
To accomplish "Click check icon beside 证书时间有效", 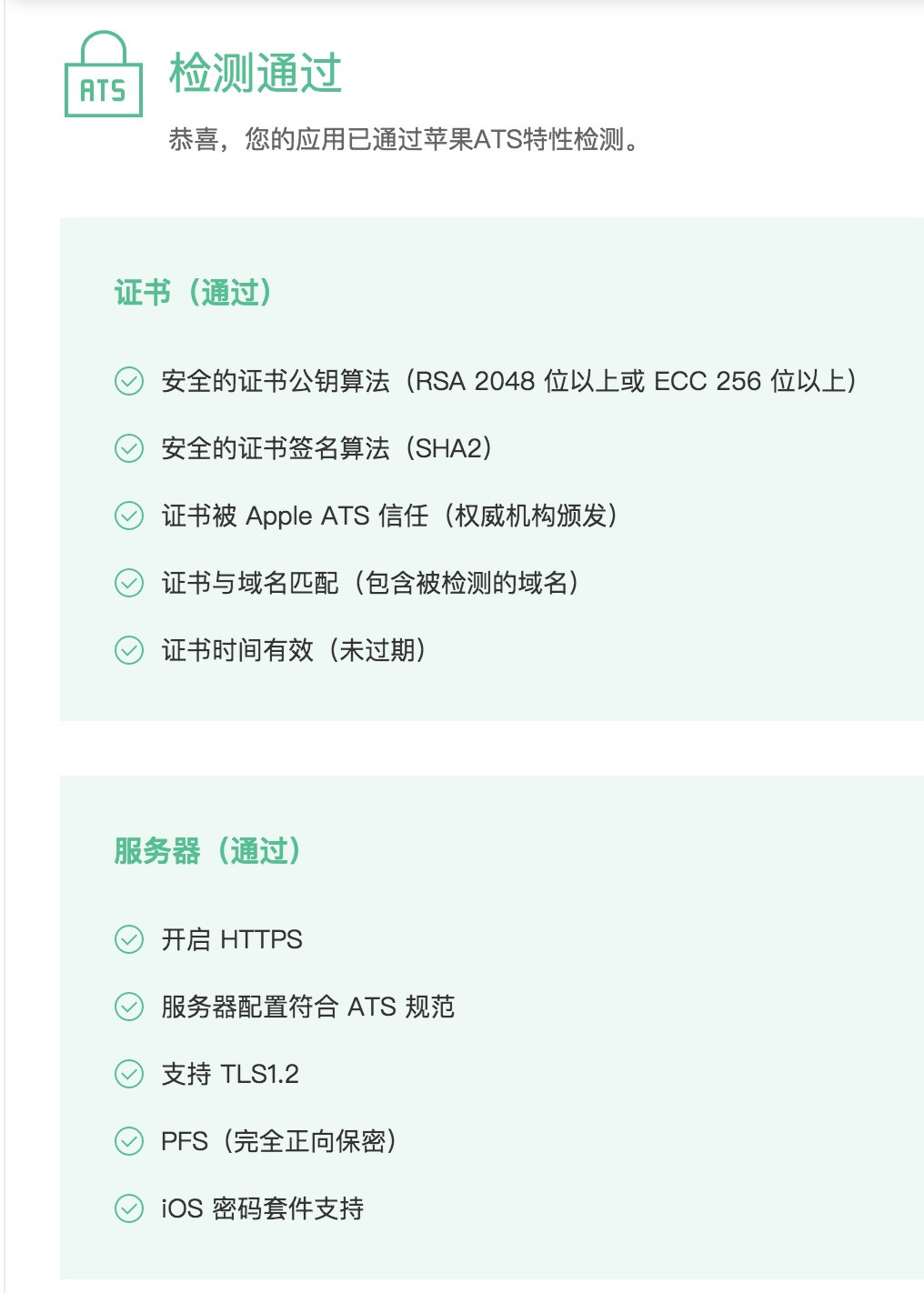I will click(x=129, y=650).
